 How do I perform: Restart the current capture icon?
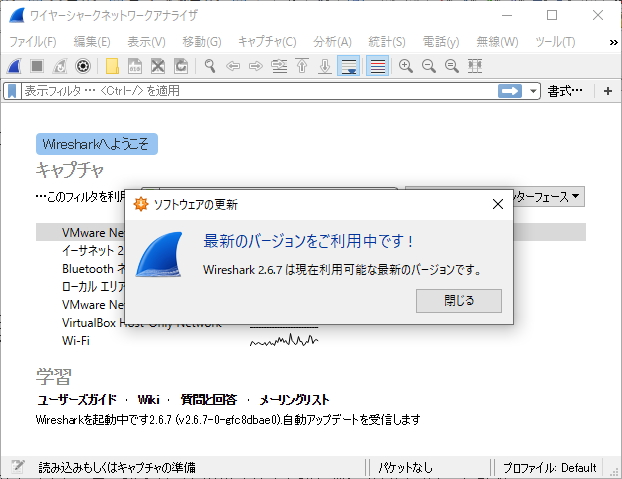[x=60, y=66]
